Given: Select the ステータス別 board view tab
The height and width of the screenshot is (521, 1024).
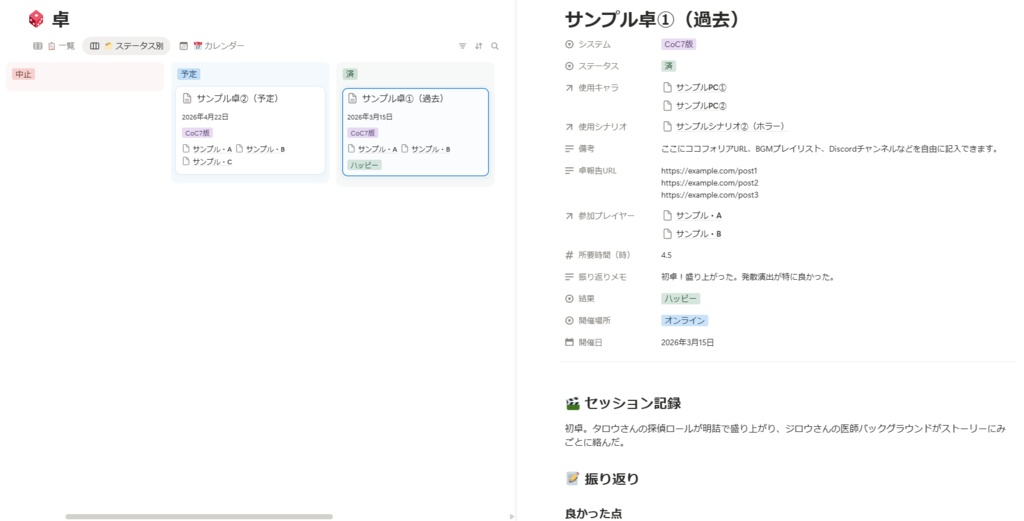Looking at the screenshot, I should pos(127,46).
